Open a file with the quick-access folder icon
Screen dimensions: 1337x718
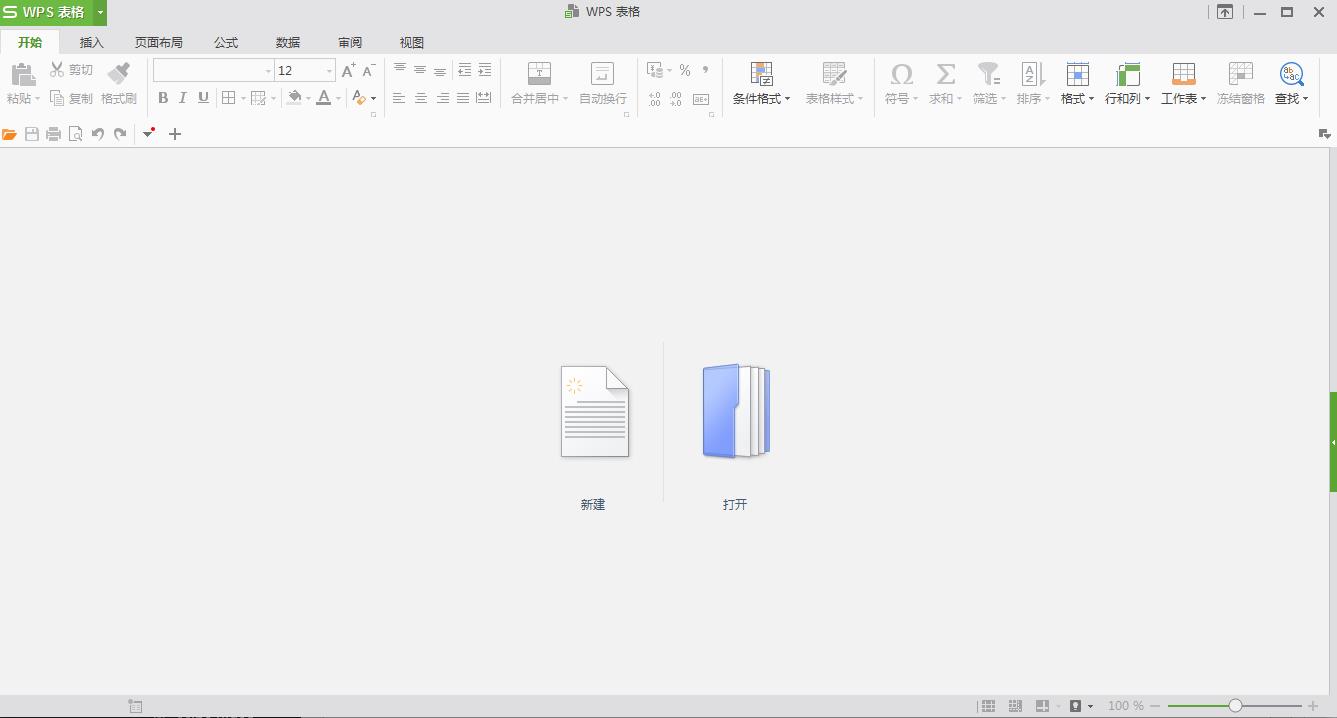pos(10,134)
